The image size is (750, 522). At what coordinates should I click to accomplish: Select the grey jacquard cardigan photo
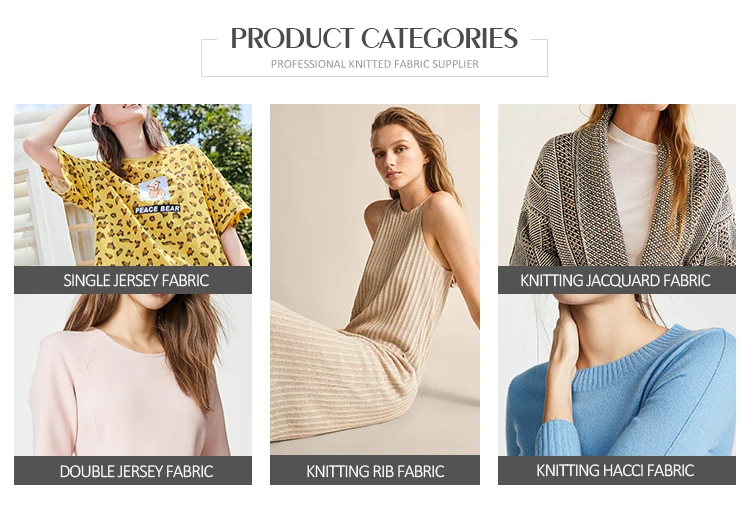[617, 185]
